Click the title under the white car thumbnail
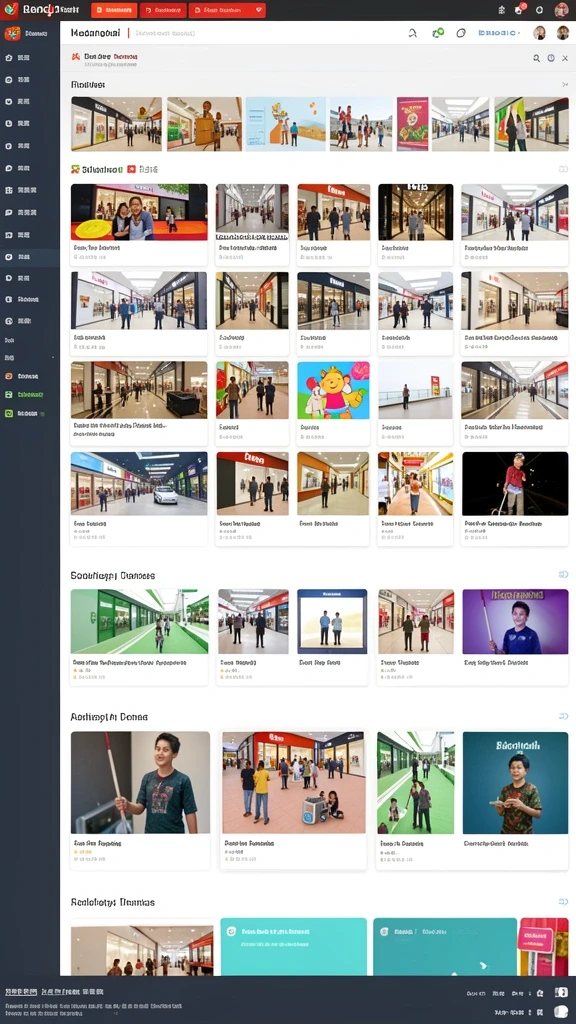Viewport: 576px width, 1024px height. (89, 524)
